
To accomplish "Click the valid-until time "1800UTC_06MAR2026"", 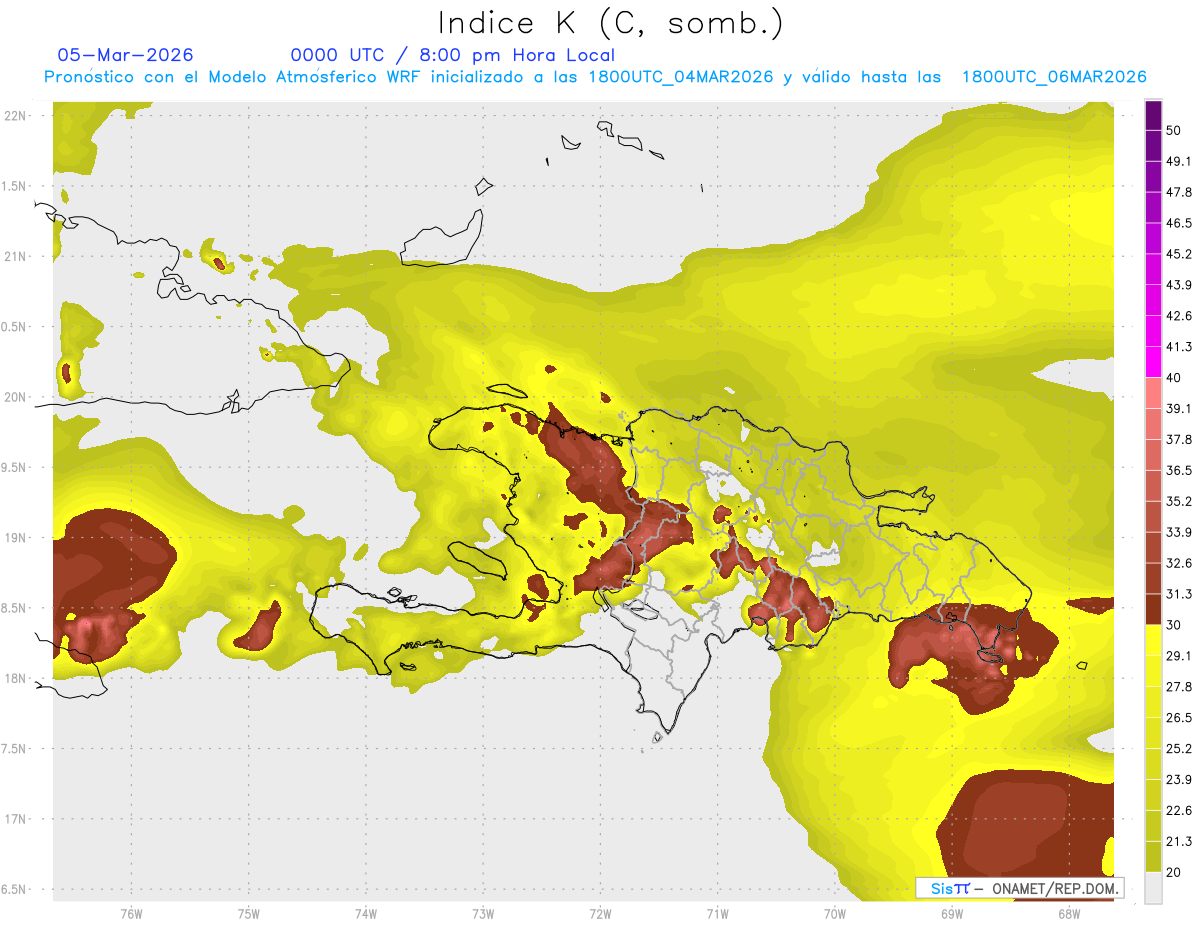I will coord(1054,77).
